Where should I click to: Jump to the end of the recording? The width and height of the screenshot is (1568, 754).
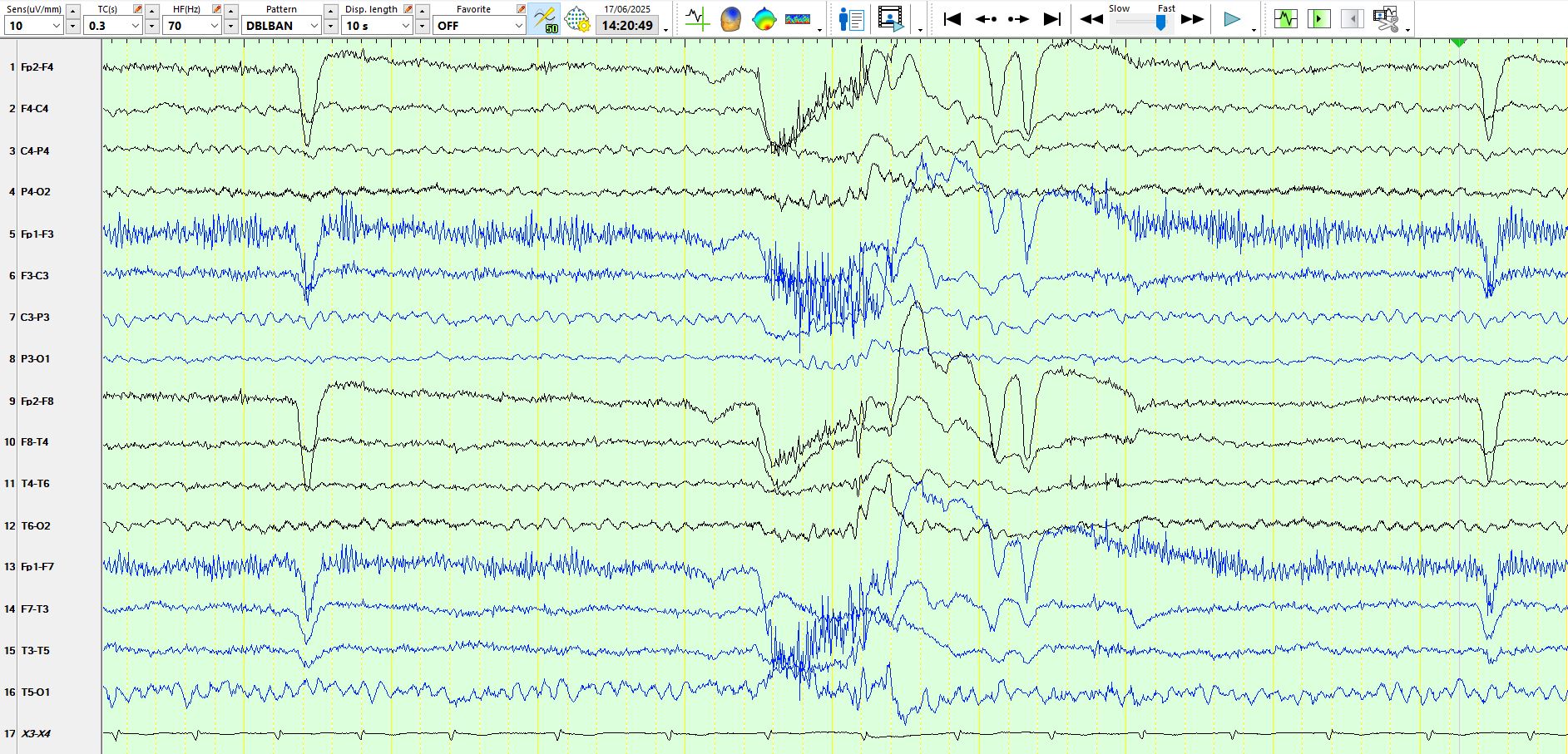click(x=1052, y=18)
